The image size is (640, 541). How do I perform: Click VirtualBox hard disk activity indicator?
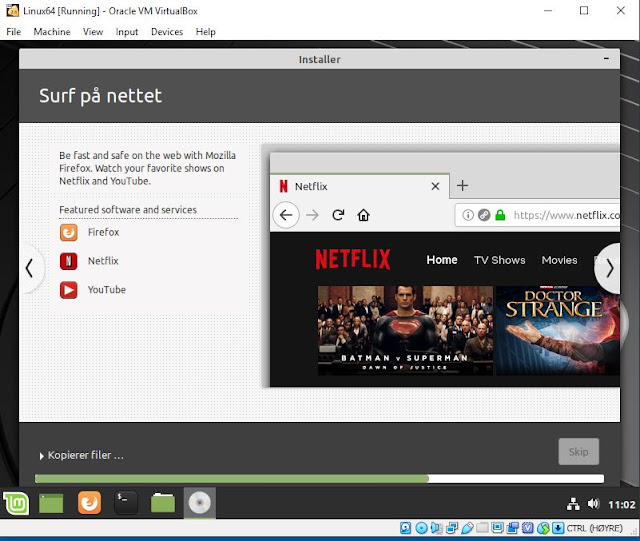405,528
